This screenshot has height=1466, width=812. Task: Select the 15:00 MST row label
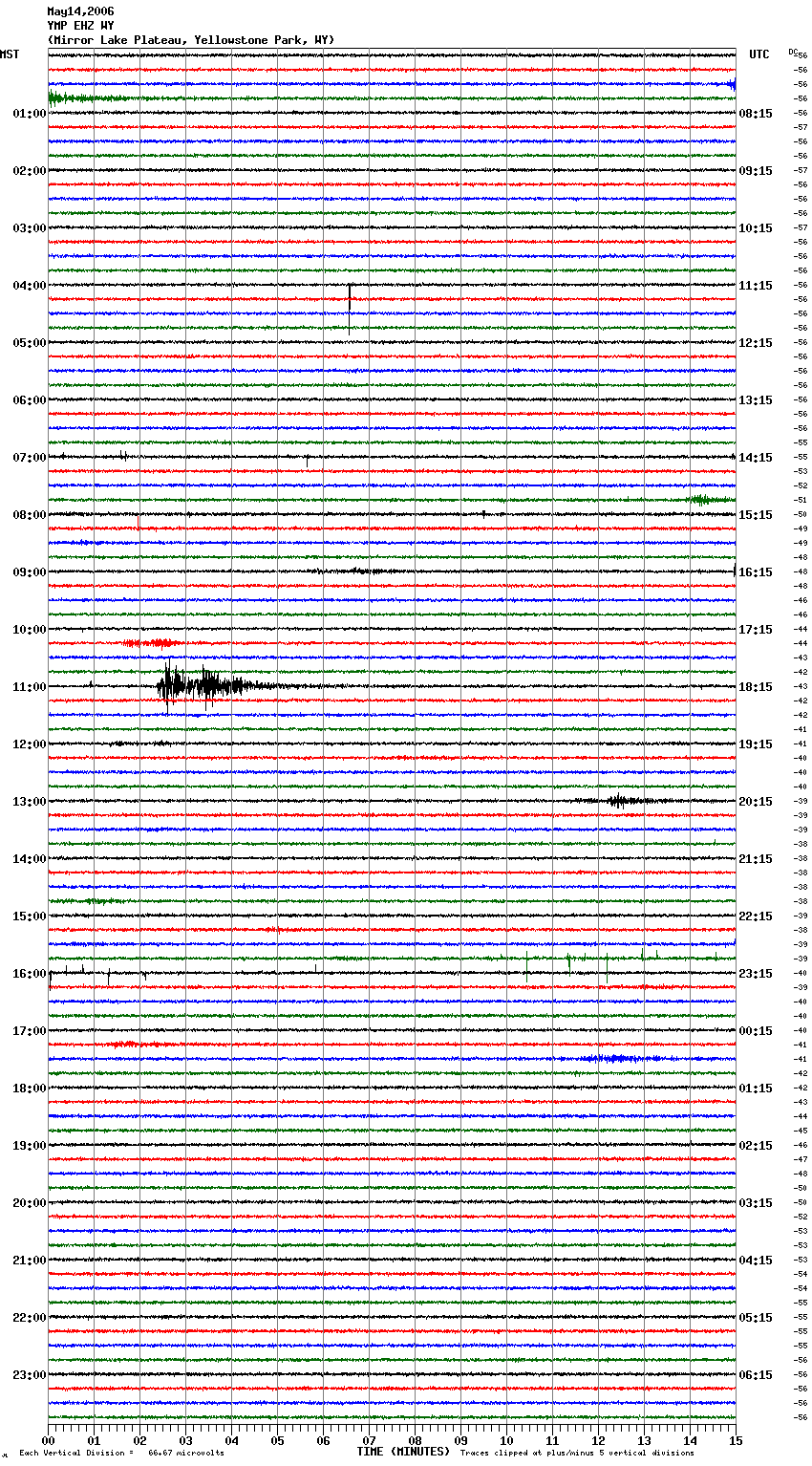click(30, 916)
